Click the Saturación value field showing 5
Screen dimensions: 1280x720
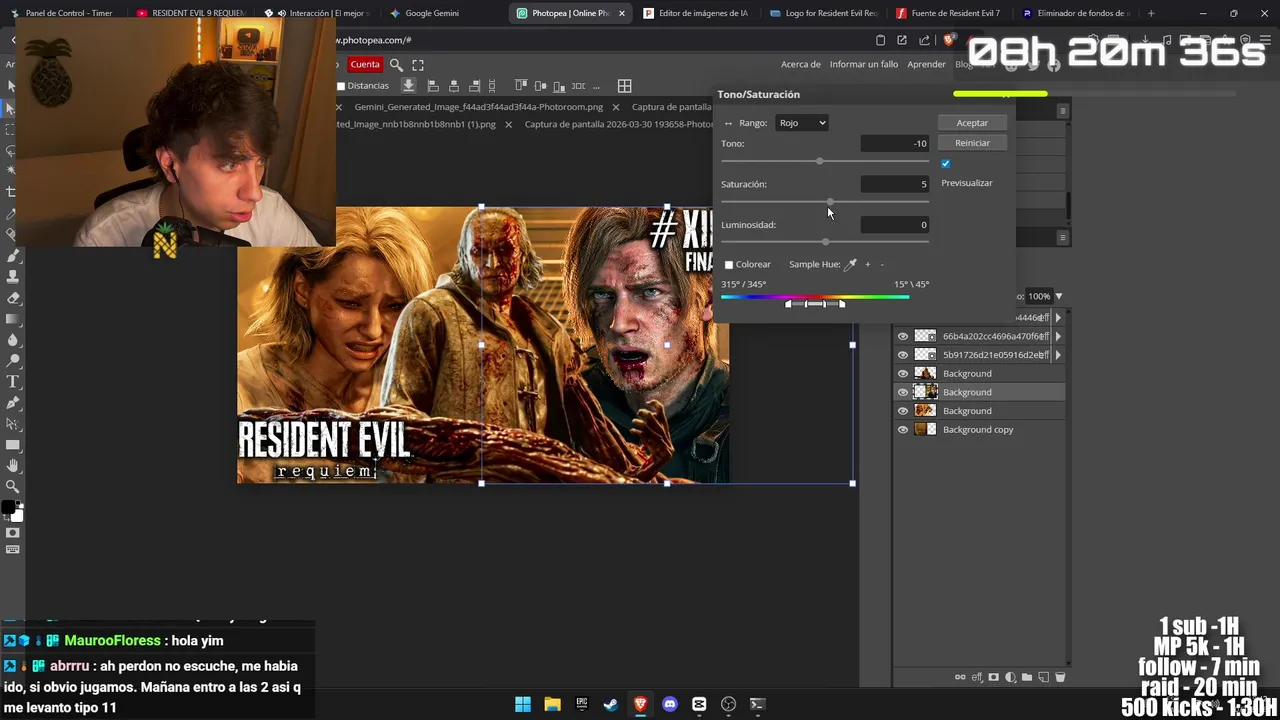click(895, 184)
